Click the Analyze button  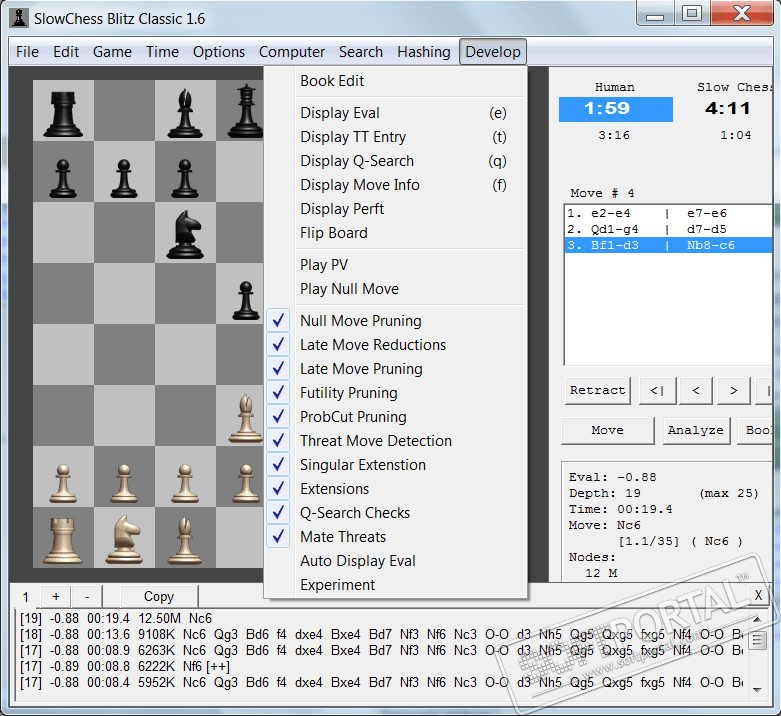(x=696, y=430)
